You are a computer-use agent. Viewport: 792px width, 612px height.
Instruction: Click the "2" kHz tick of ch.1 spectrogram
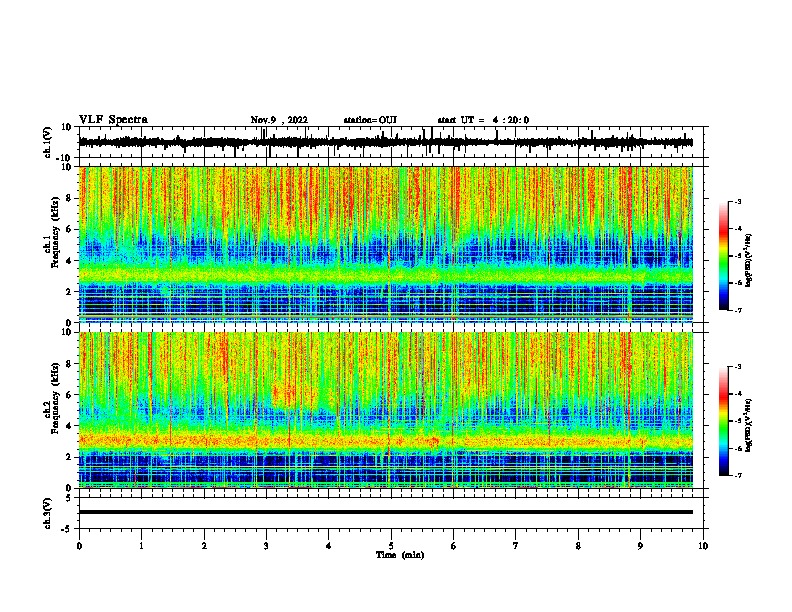[70, 292]
